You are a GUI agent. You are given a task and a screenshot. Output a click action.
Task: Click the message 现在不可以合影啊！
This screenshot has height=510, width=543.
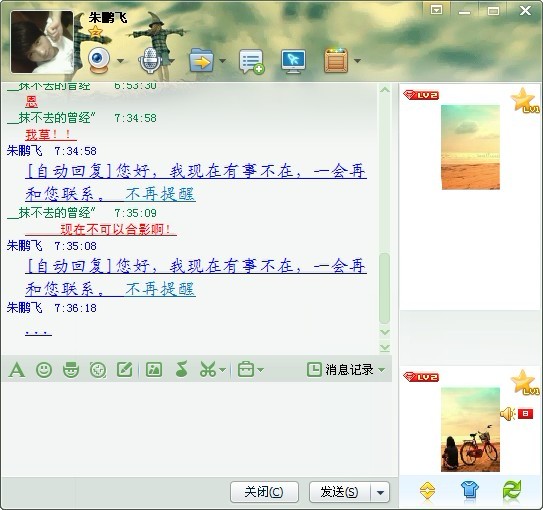[x=116, y=229]
